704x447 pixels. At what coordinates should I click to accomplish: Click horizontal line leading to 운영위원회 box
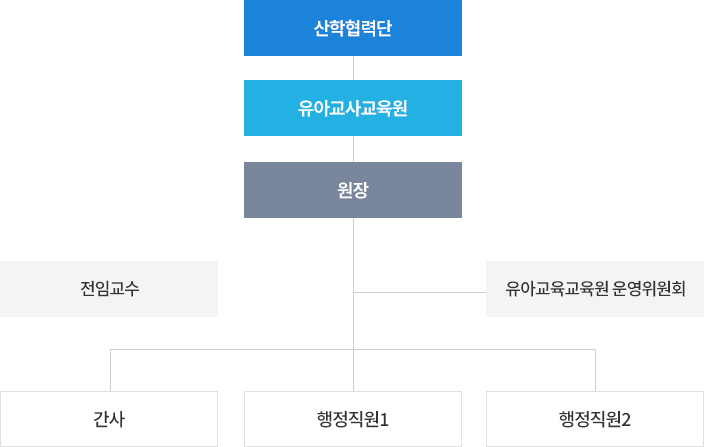pyautogui.click(x=420, y=293)
